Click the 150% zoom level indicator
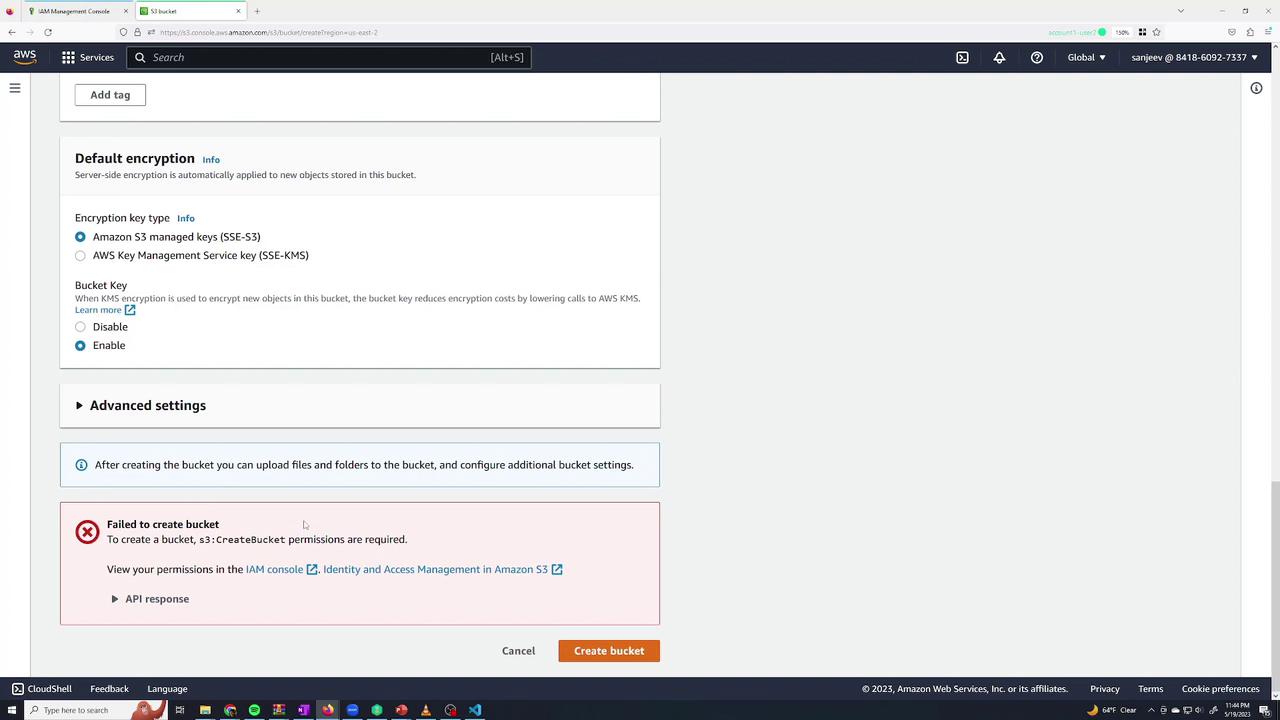 click(x=1122, y=32)
